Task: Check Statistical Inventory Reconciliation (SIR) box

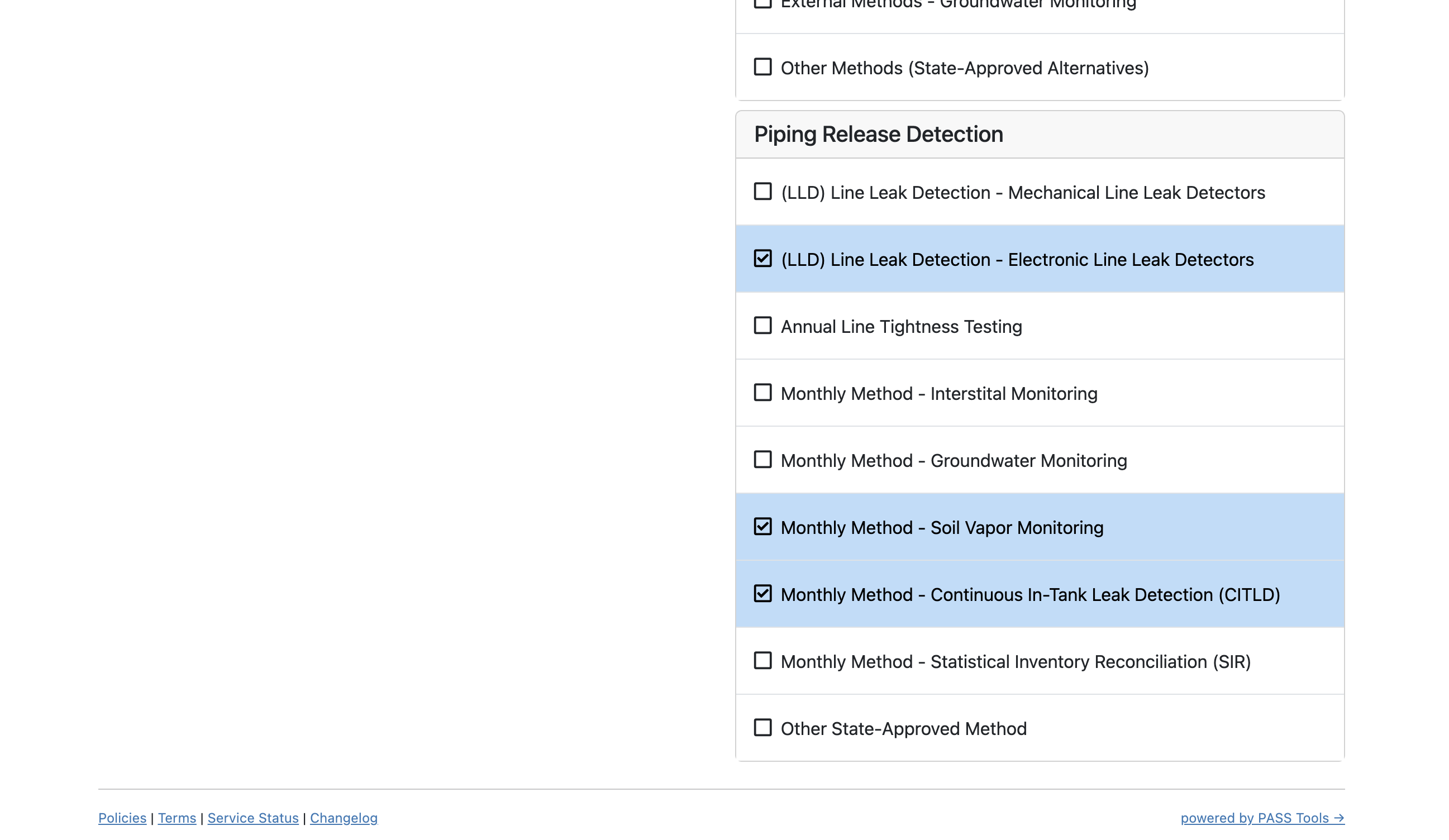Action: click(x=762, y=661)
